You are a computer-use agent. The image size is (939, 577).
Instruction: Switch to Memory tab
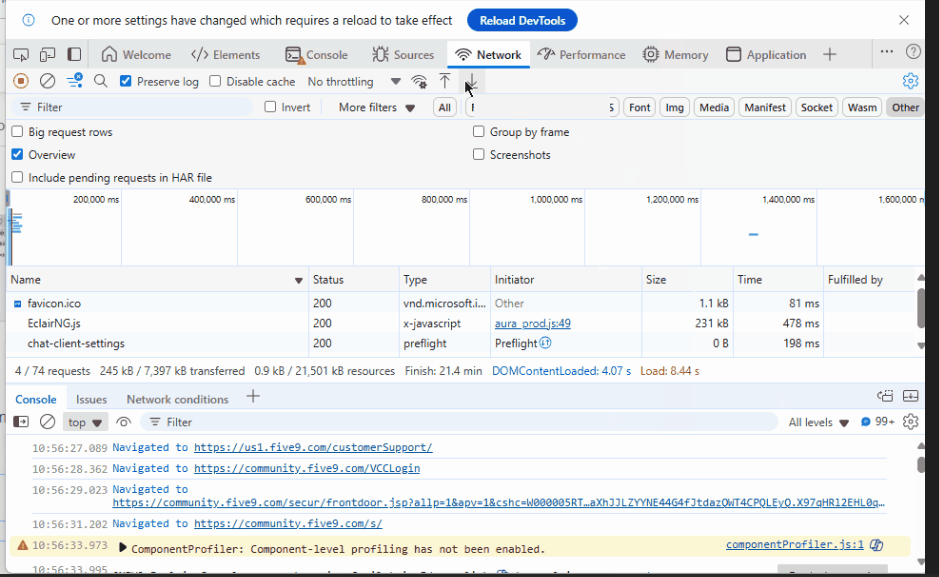pos(676,54)
